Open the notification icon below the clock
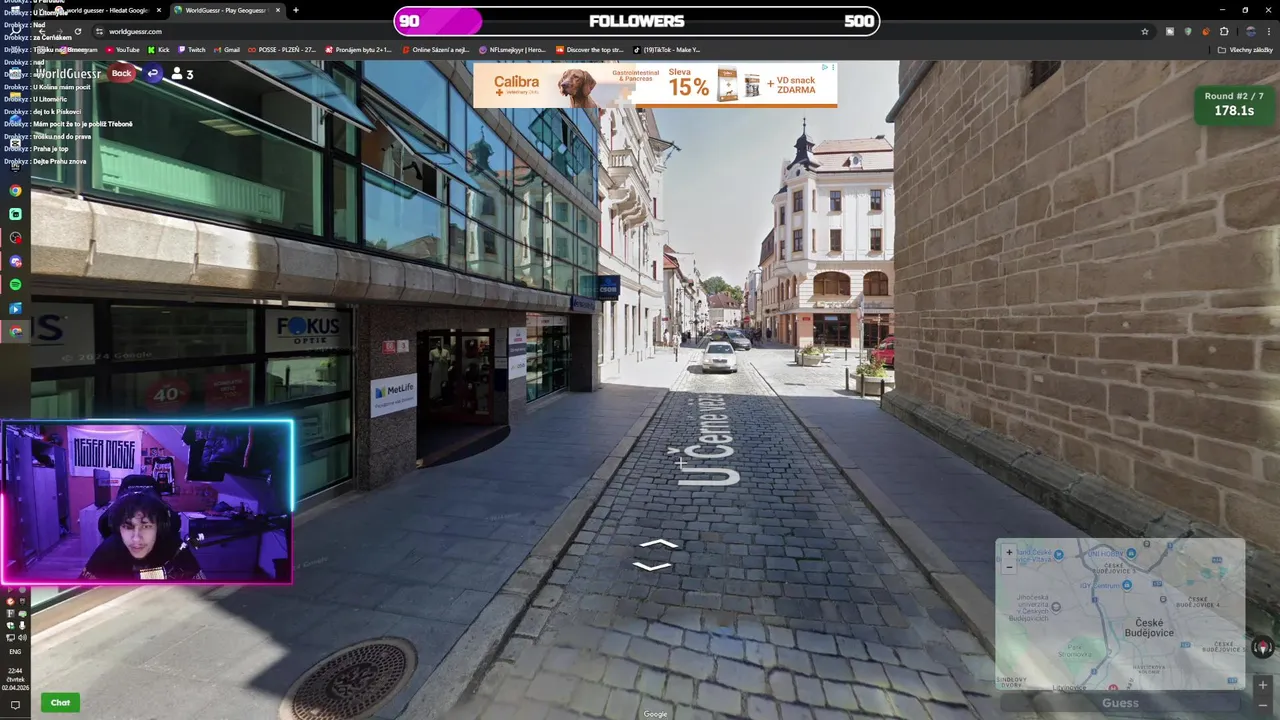The height and width of the screenshot is (720, 1280). 15,705
